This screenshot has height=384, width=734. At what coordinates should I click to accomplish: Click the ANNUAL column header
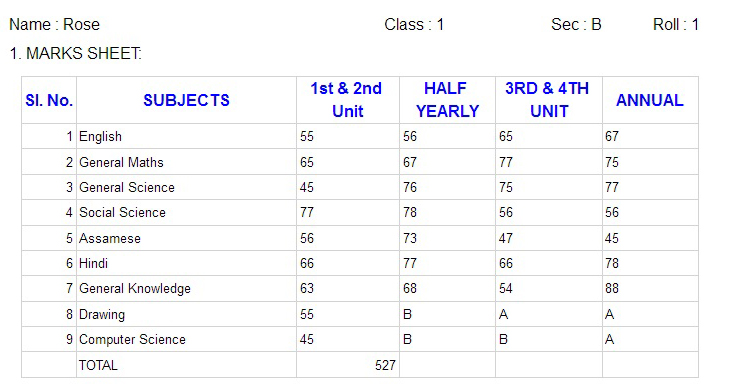pos(650,100)
